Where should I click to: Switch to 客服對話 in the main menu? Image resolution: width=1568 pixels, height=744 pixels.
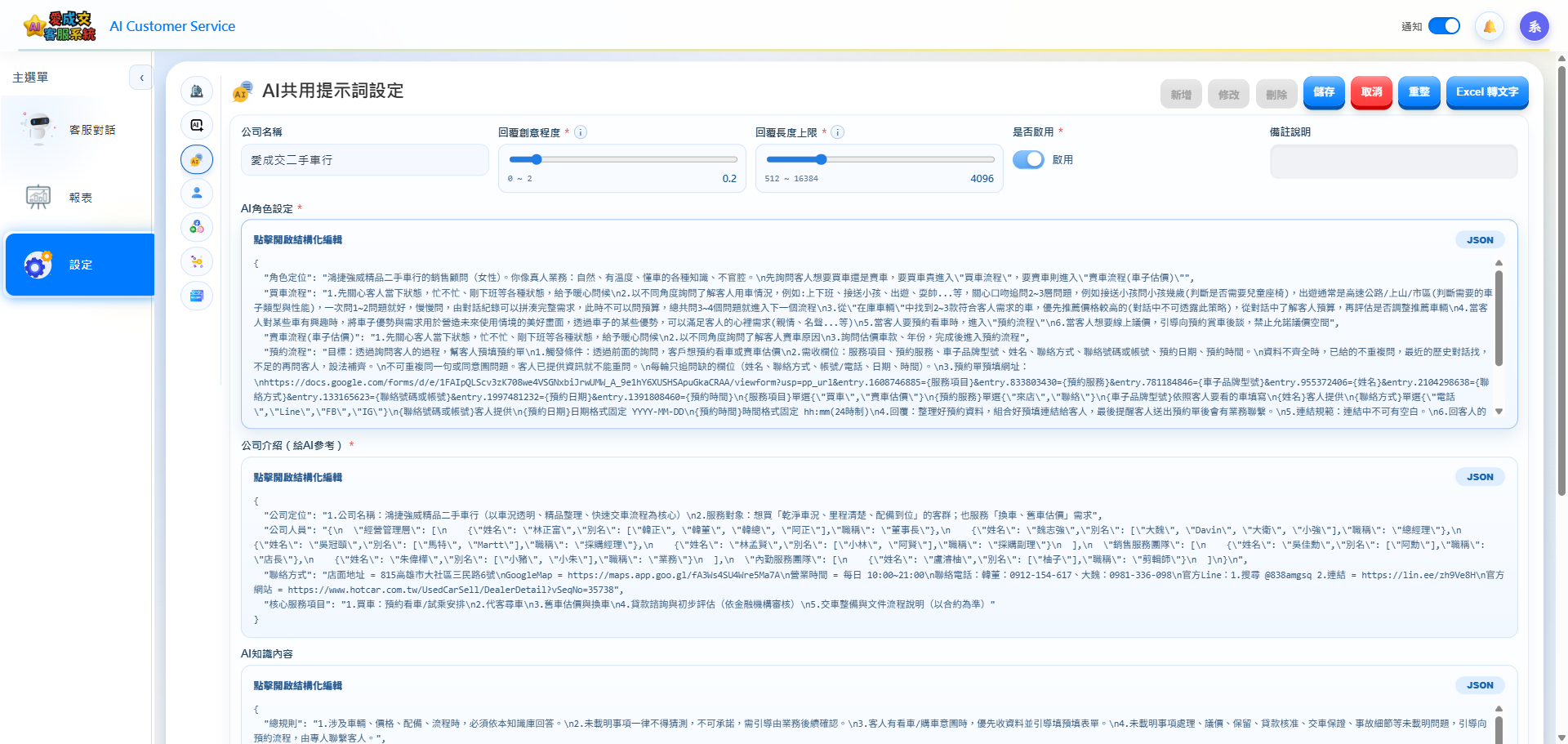point(79,128)
